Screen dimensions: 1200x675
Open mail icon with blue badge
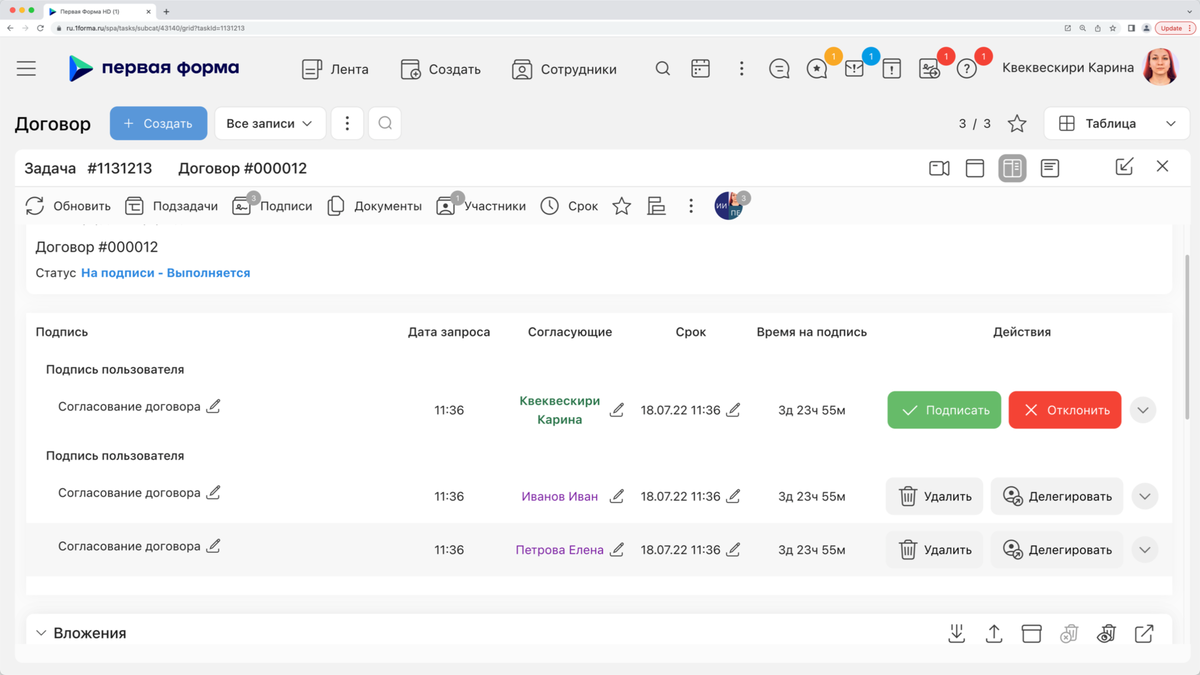click(854, 69)
